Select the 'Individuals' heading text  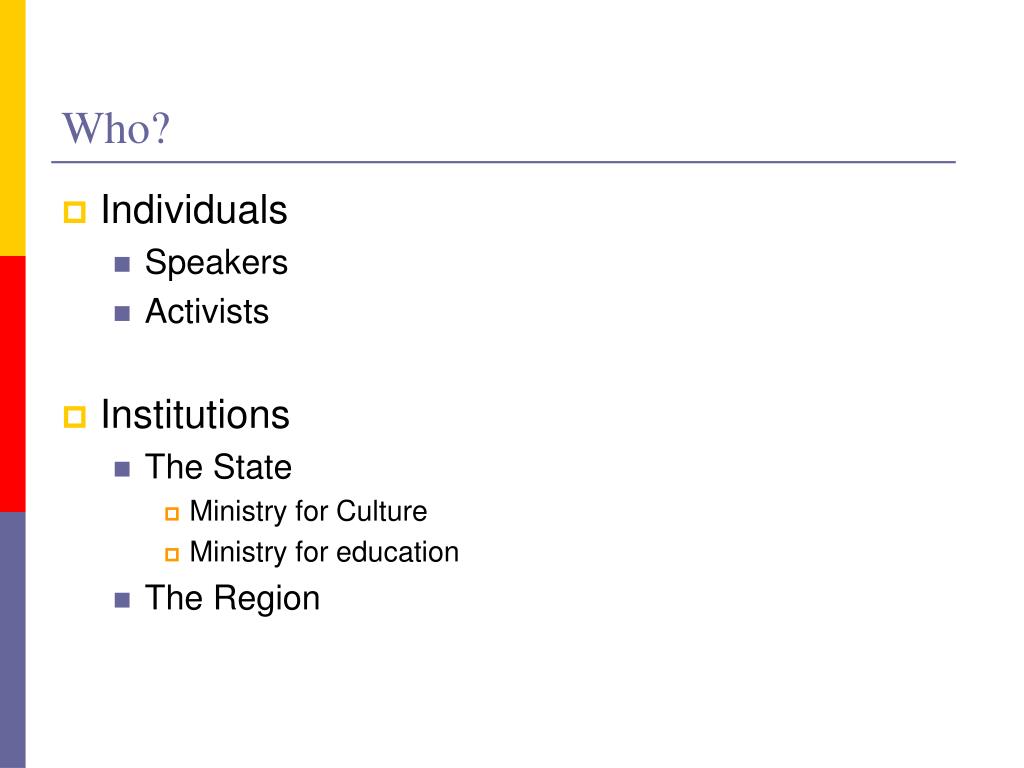[x=194, y=210]
